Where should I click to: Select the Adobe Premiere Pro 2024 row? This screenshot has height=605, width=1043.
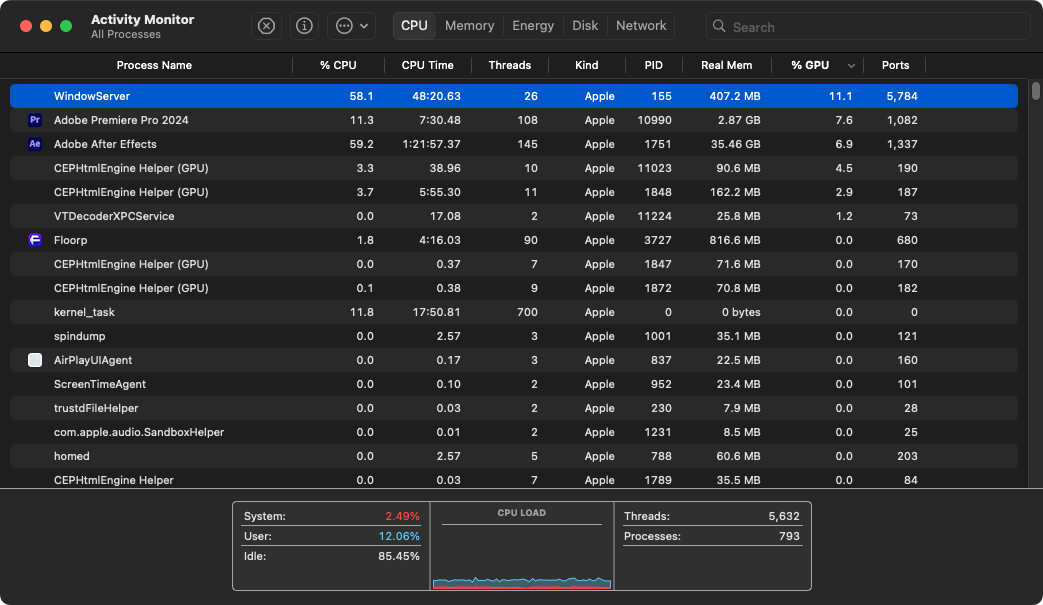coord(514,120)
